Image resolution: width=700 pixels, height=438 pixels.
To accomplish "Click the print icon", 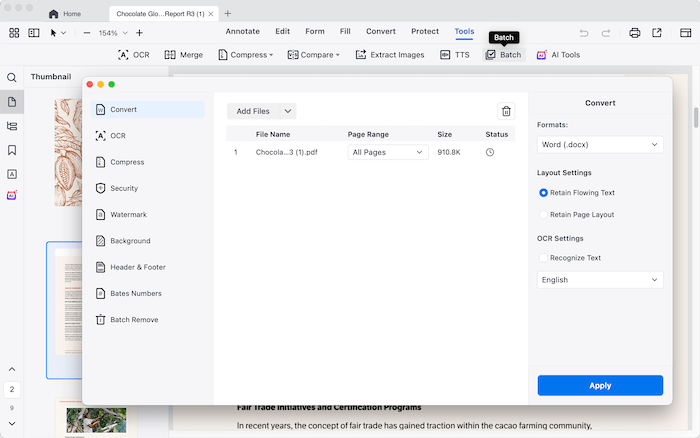I will (x=634, y=32).
